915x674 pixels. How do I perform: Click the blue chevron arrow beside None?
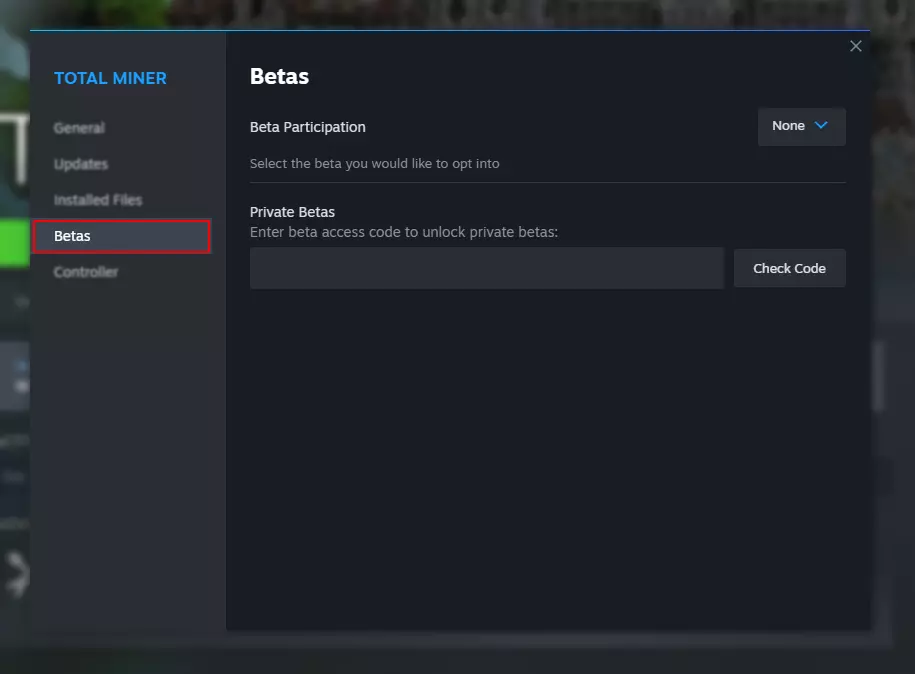coord(822,126)
